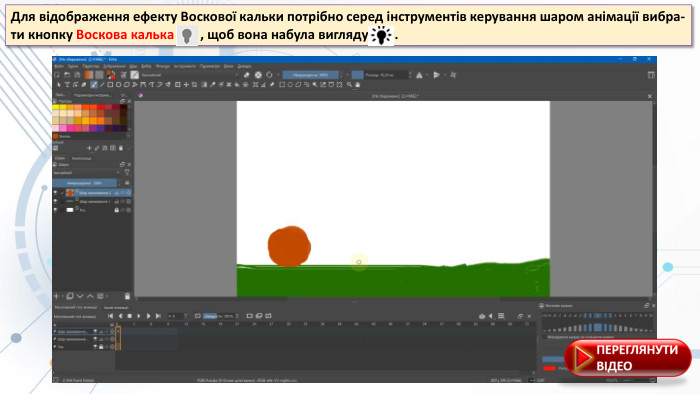Activate the Move tool
Screen dimensions: 700x394
186,85
